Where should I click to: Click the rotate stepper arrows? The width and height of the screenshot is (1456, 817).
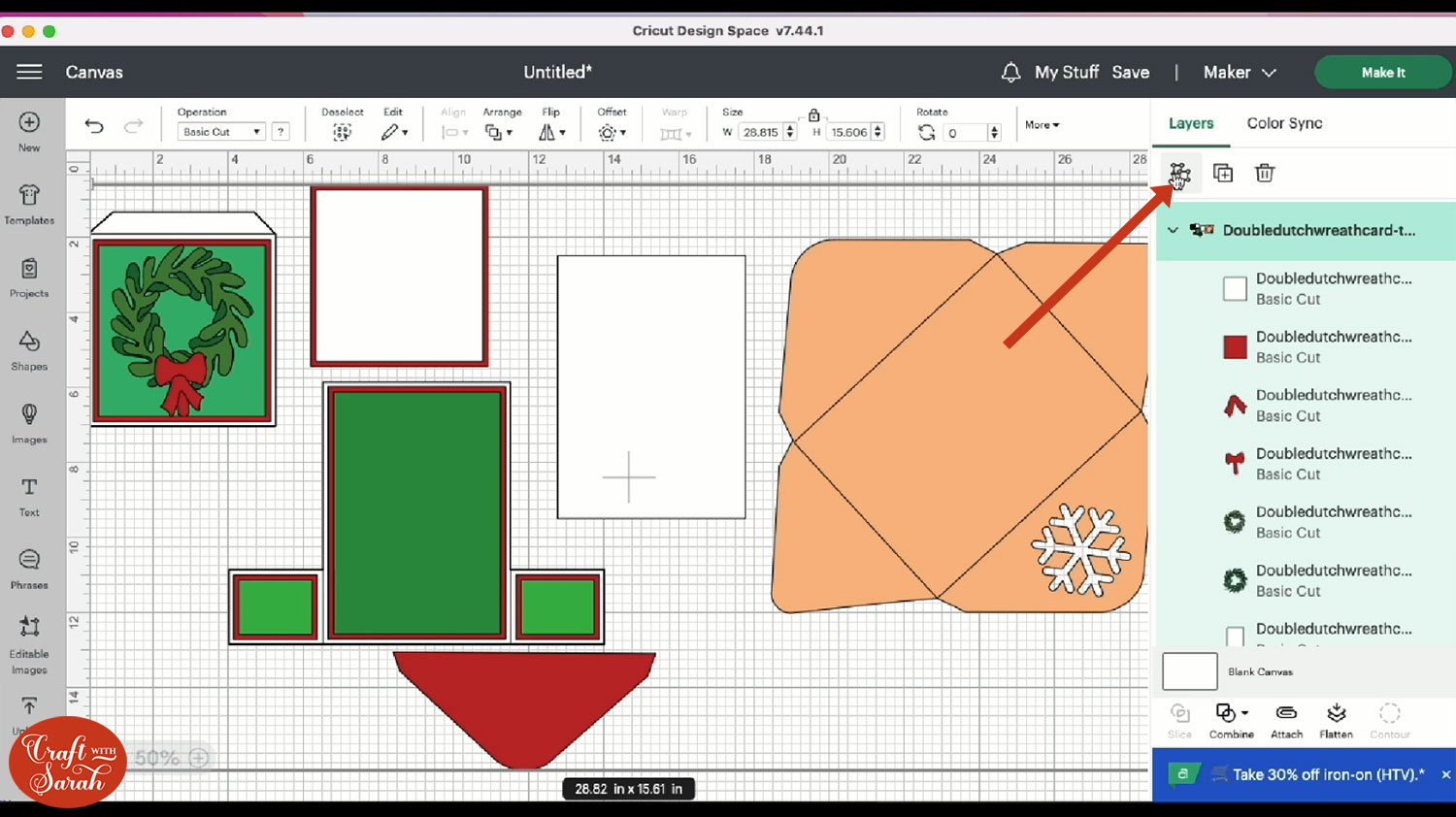[994, 133]
